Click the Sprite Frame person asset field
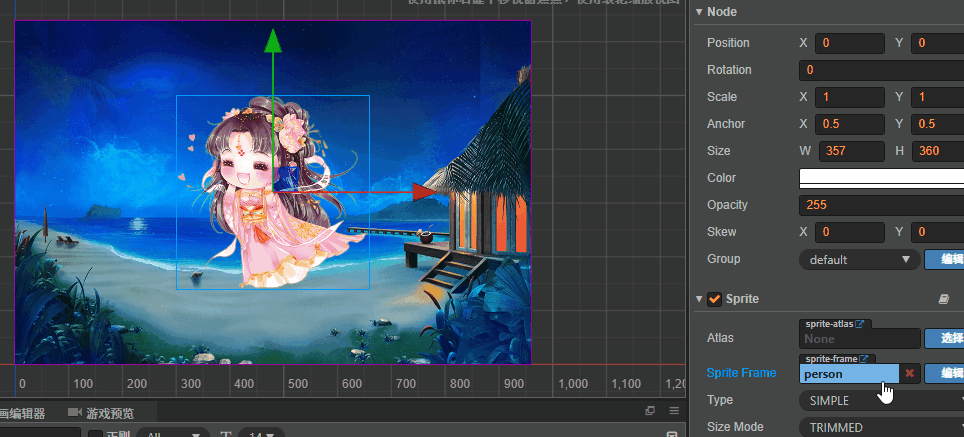Image resolution: width=964 pixels, height=437 pixels. (850, 373)
